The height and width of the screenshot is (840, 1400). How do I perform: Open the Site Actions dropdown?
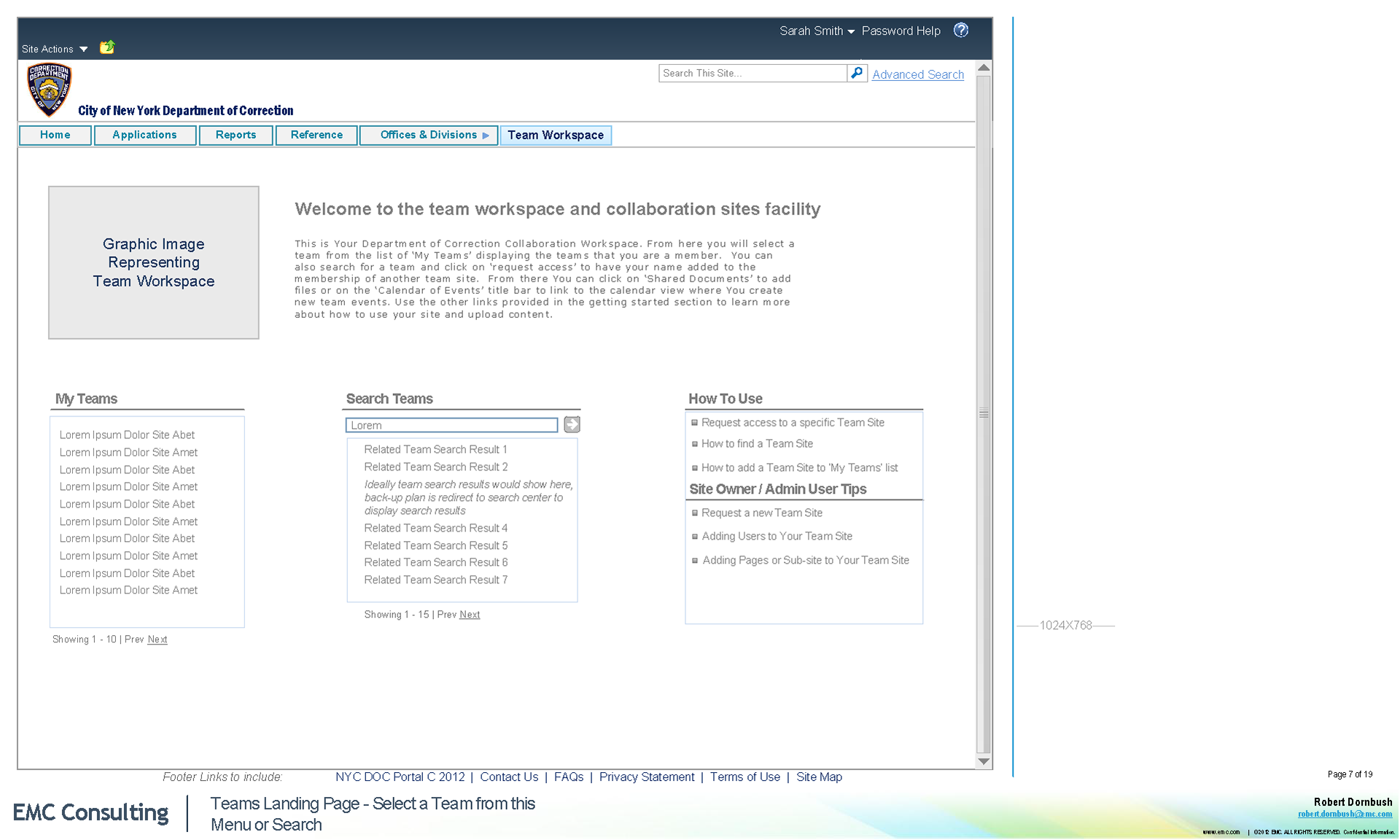pyautogui.click(x=55, y=49)
